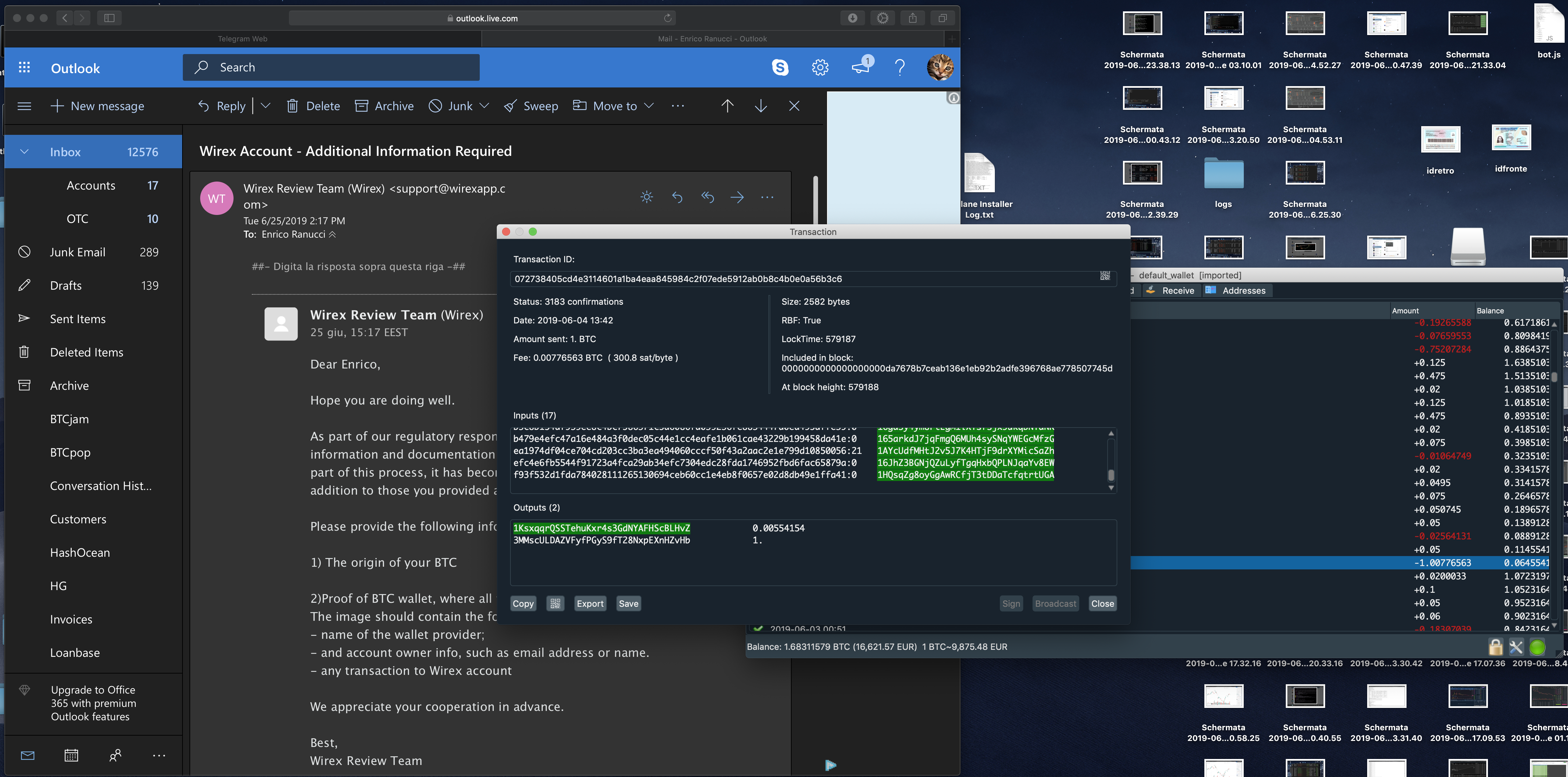Click the Outlook Search field

tap(331, 68)
